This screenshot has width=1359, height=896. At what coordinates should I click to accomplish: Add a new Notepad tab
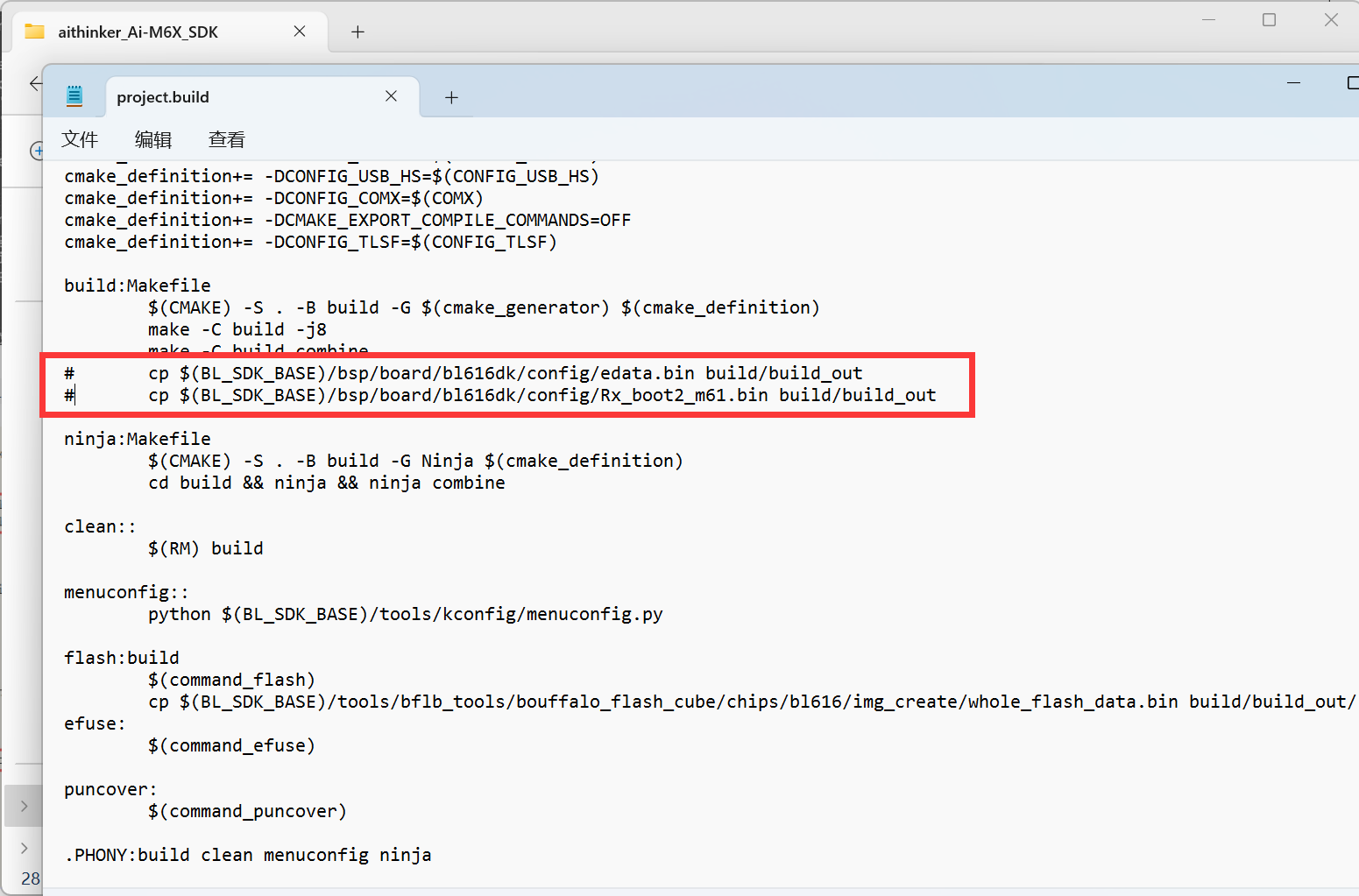pyautogui.click(x=451, y=97)
